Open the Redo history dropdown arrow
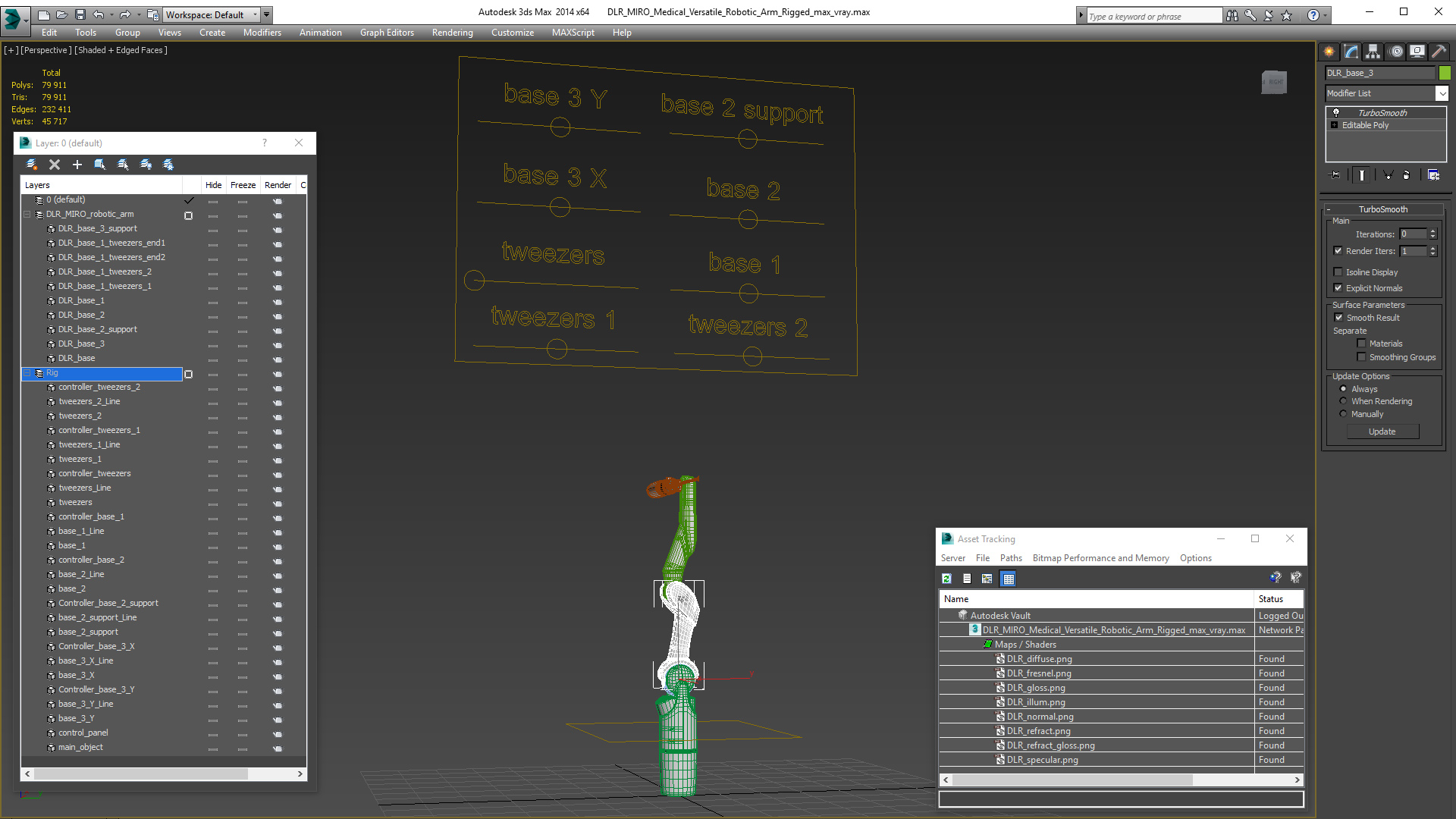 pos(138,14)
